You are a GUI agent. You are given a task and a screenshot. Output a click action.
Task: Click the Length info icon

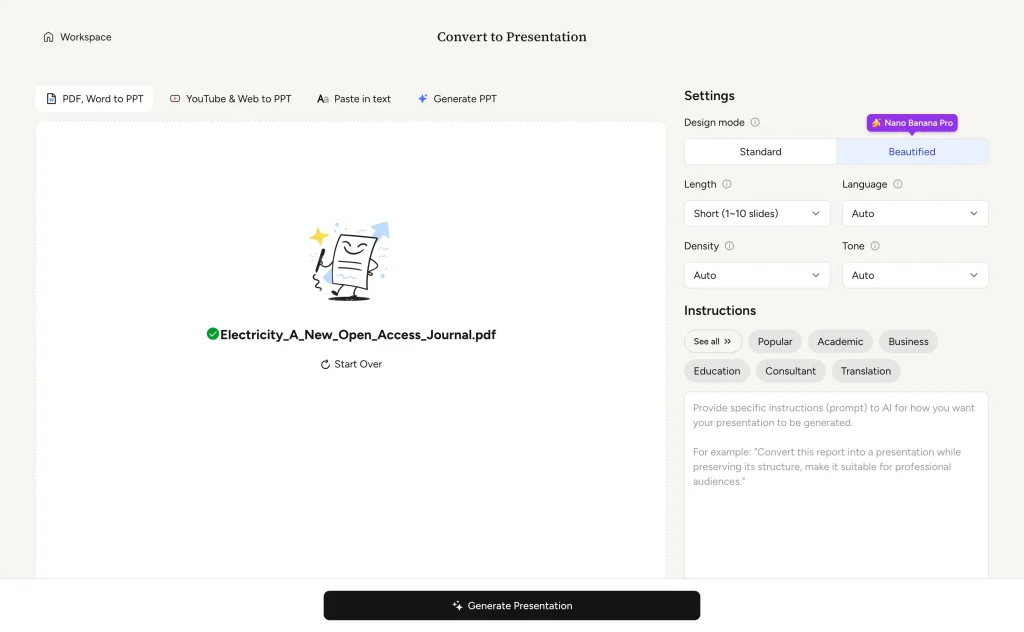click(727, 184)
